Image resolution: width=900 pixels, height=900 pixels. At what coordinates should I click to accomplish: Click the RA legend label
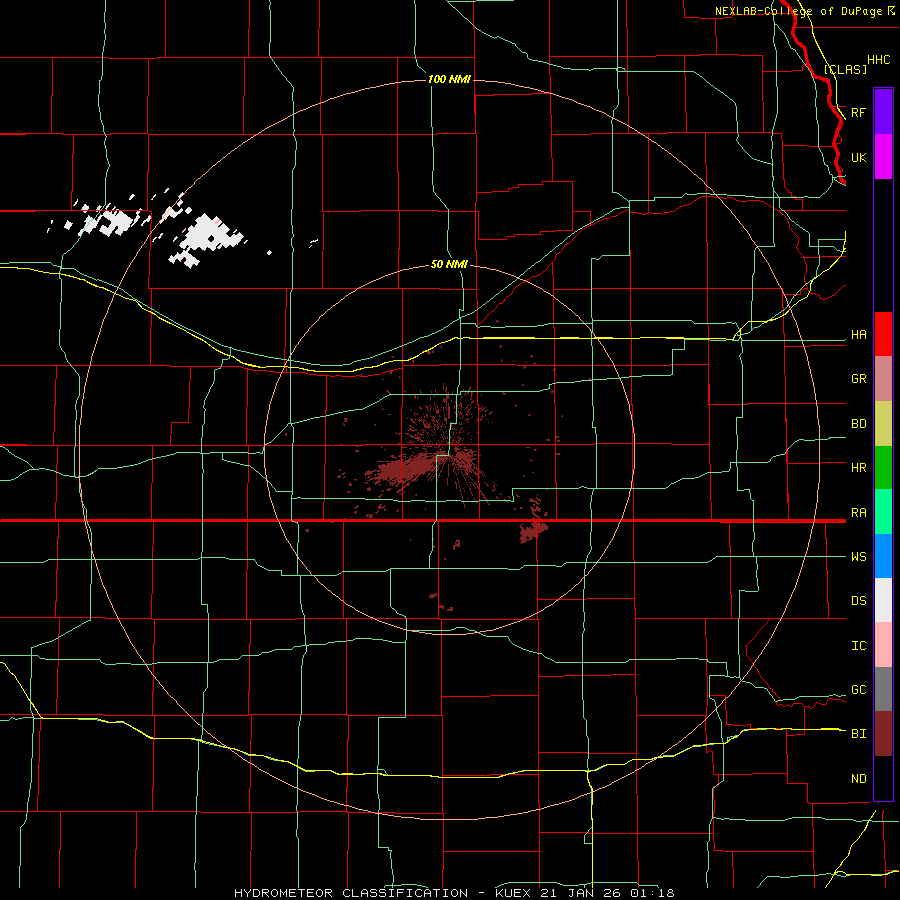click(858, 513)
